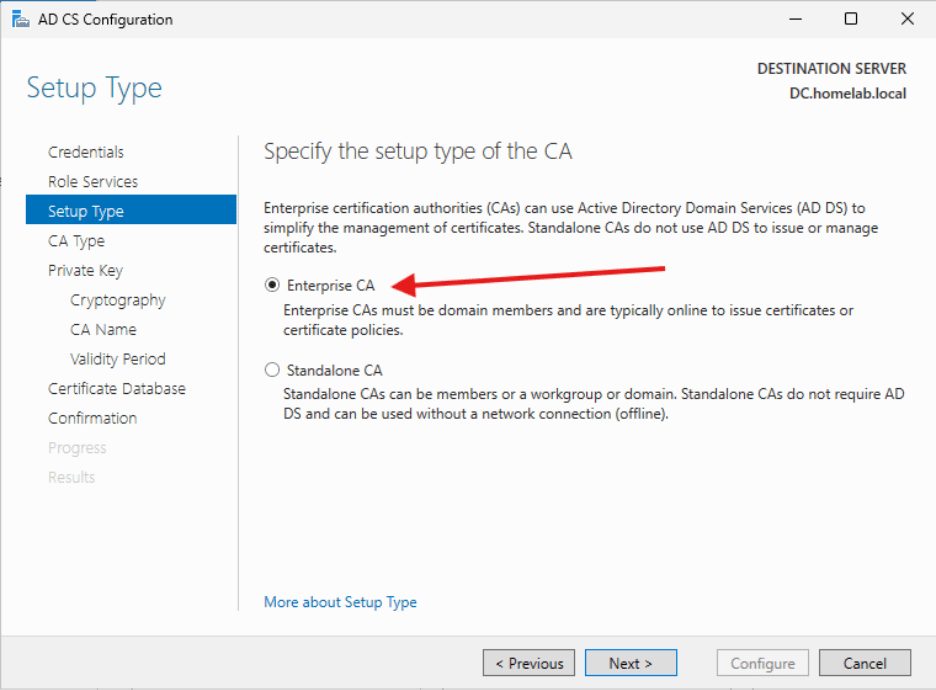This screenshot has width=936, height=690.
Task: Click the AD CS Configuration title bar icon
Action: 21,18
